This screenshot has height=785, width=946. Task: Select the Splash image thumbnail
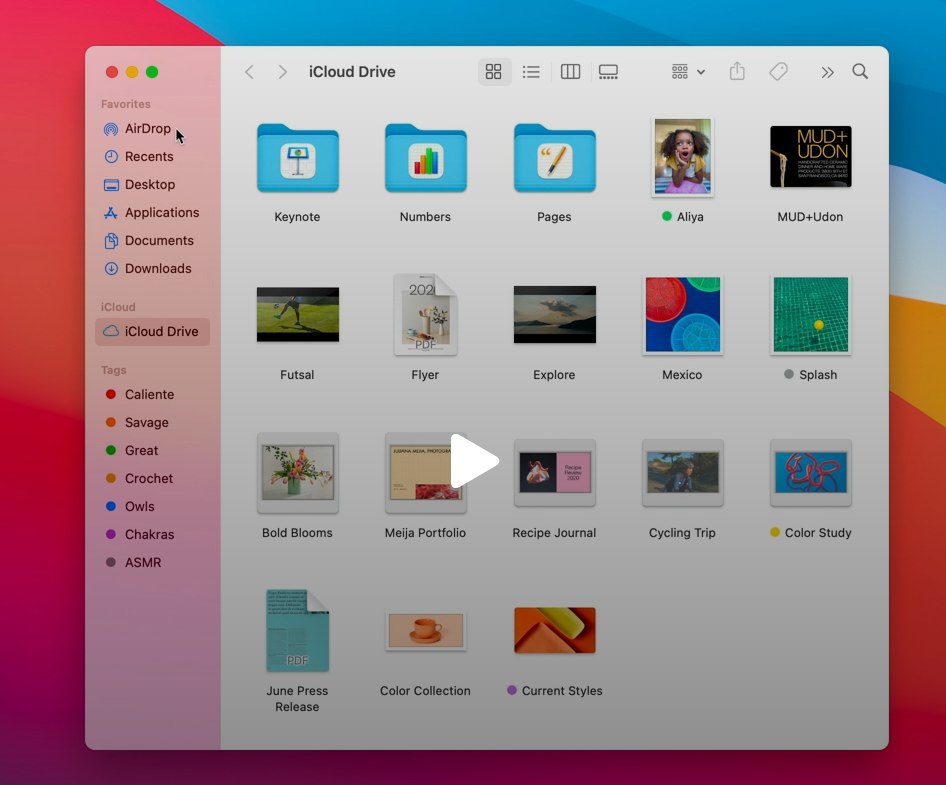click(810, 314)
